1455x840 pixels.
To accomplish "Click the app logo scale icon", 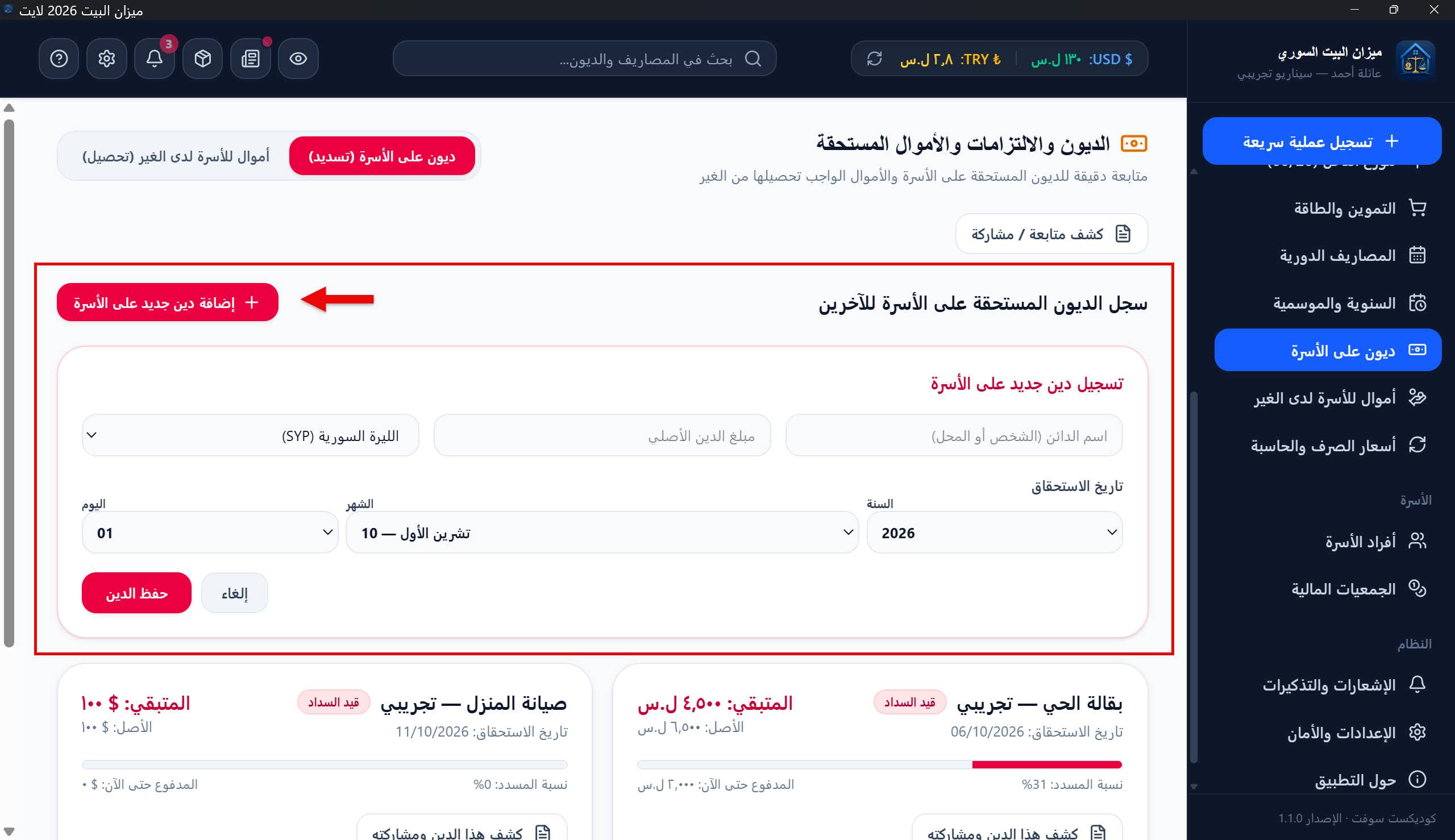I will click(x=1415, y=60).
